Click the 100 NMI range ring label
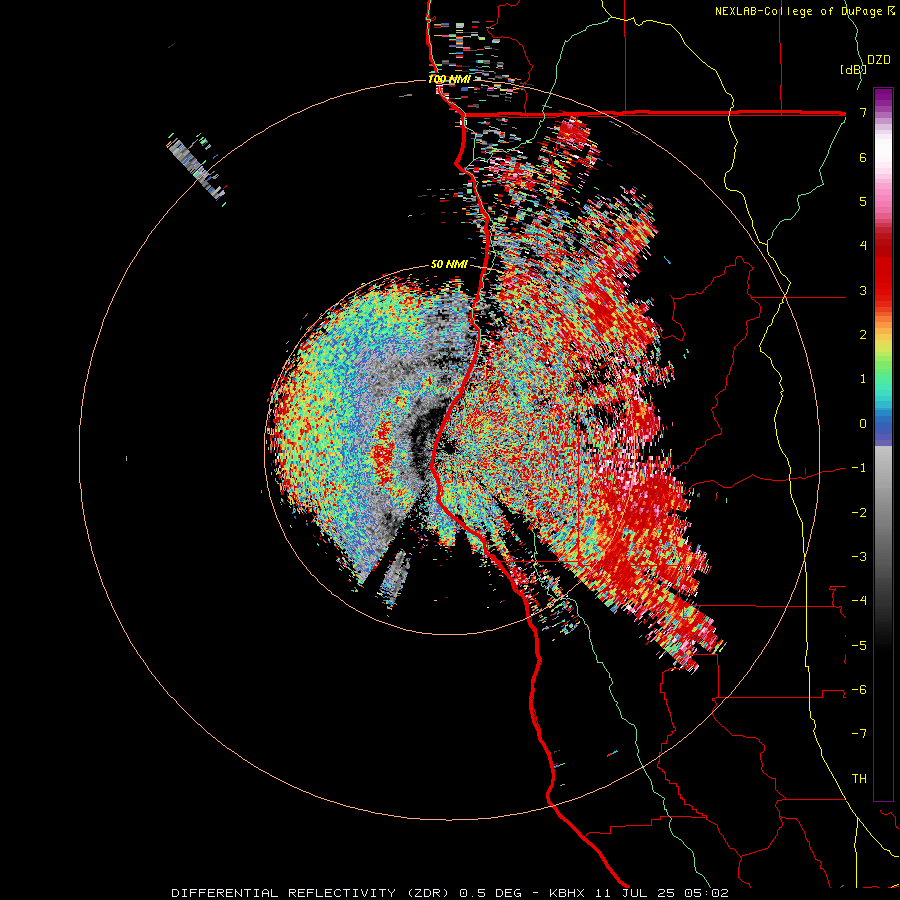 pyautogui.click(x=449, y=79)
